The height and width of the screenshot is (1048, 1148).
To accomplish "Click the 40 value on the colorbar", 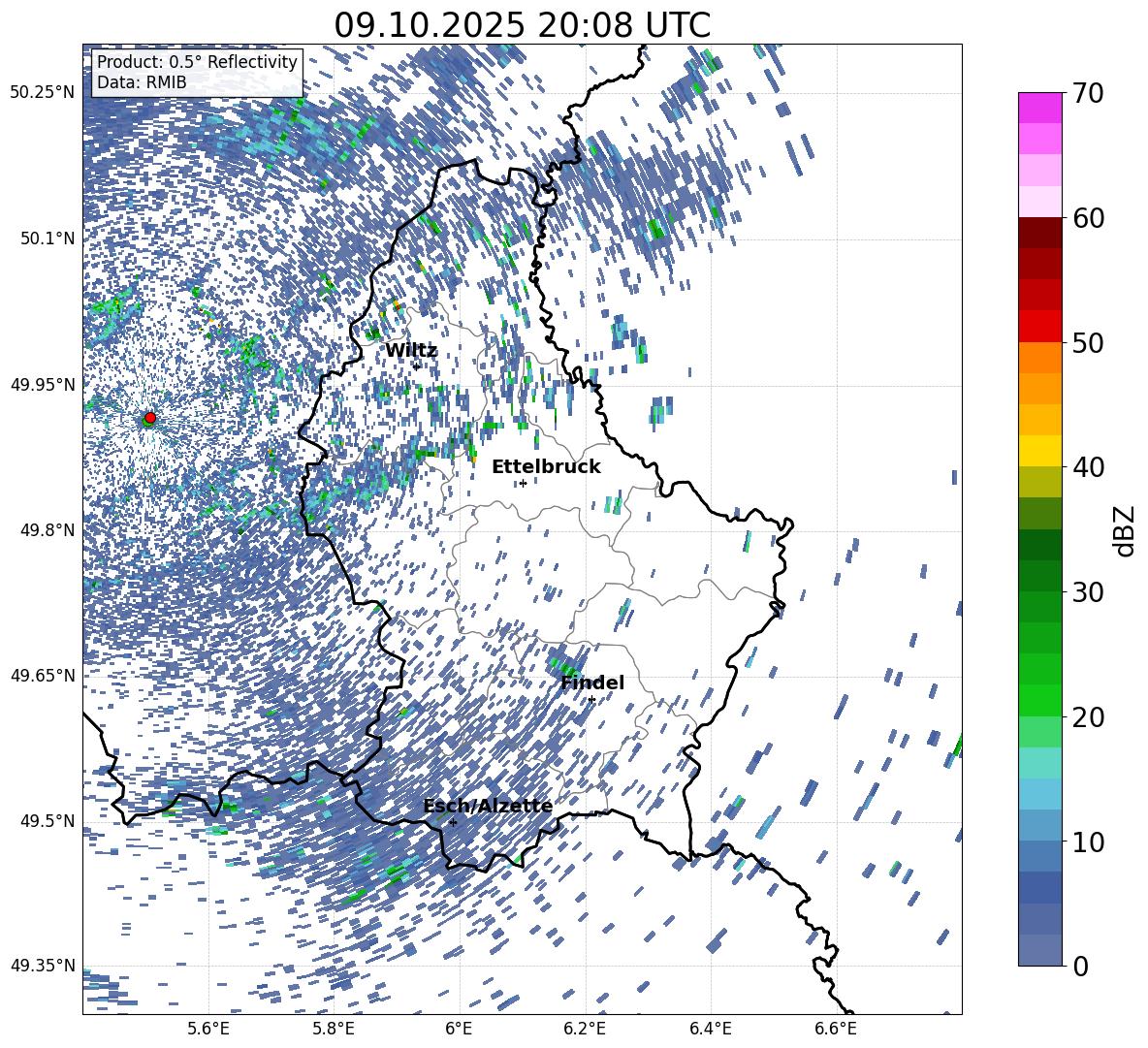I will point(1088,467).
